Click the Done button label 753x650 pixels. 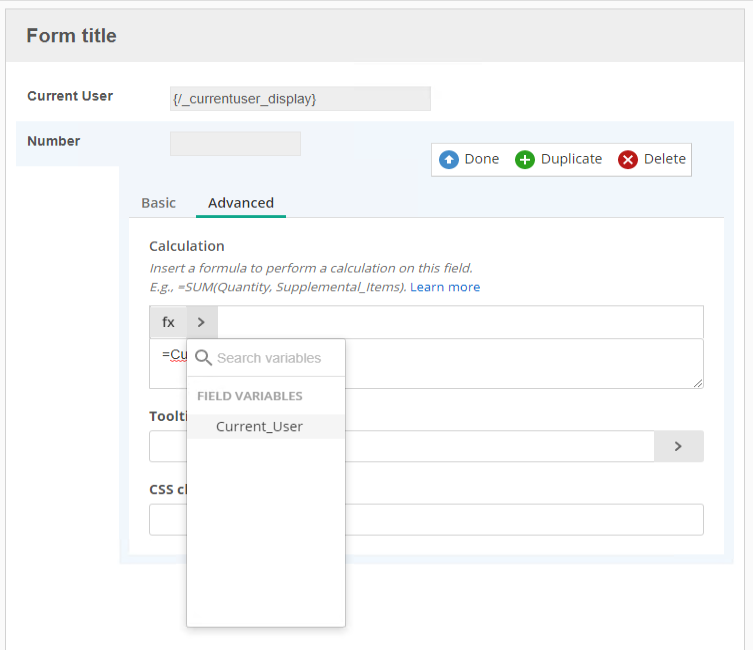[x=482, y=159]
